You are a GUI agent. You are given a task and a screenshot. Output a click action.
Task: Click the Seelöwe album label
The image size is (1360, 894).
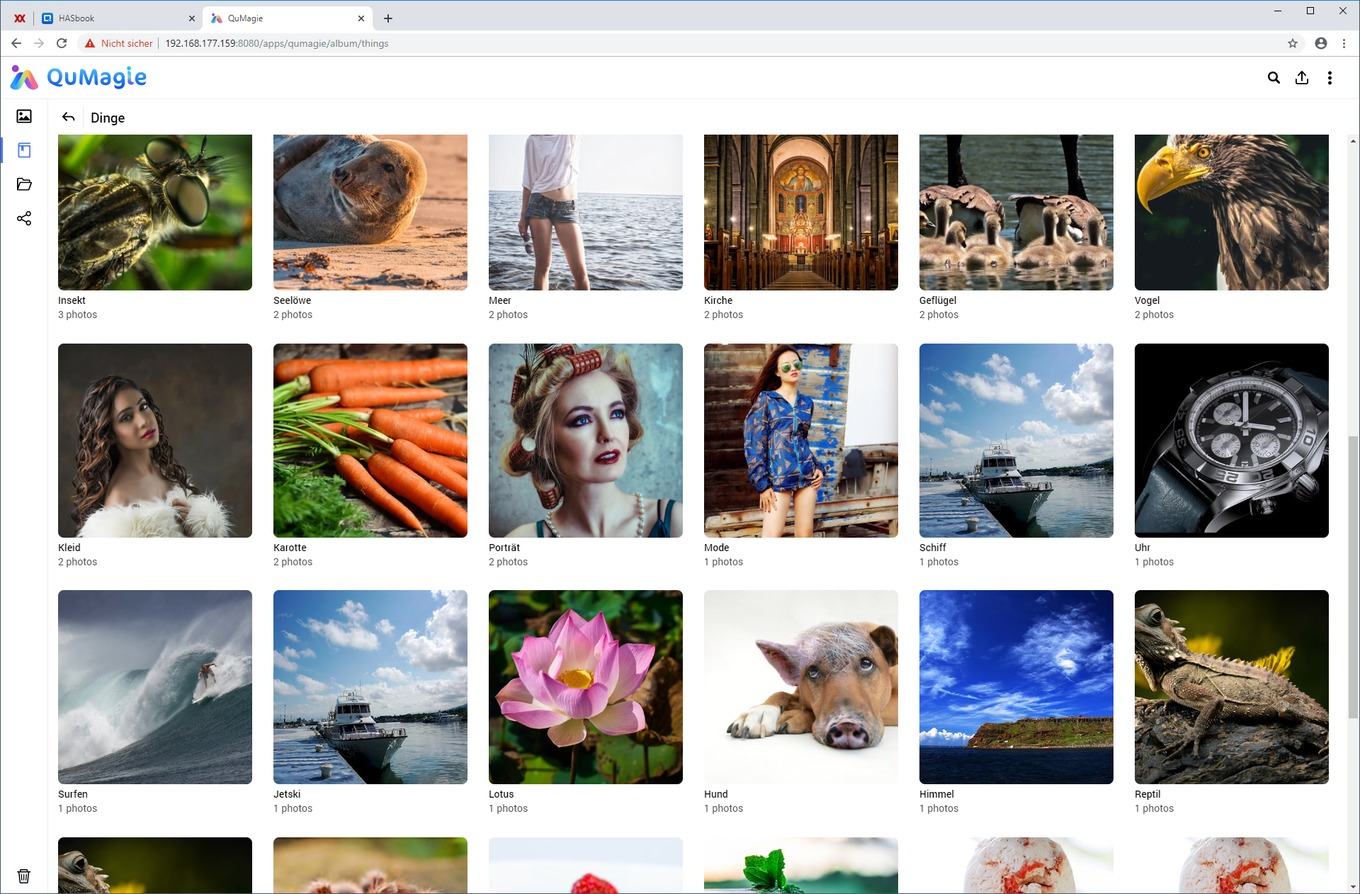(x=292, y=300)
